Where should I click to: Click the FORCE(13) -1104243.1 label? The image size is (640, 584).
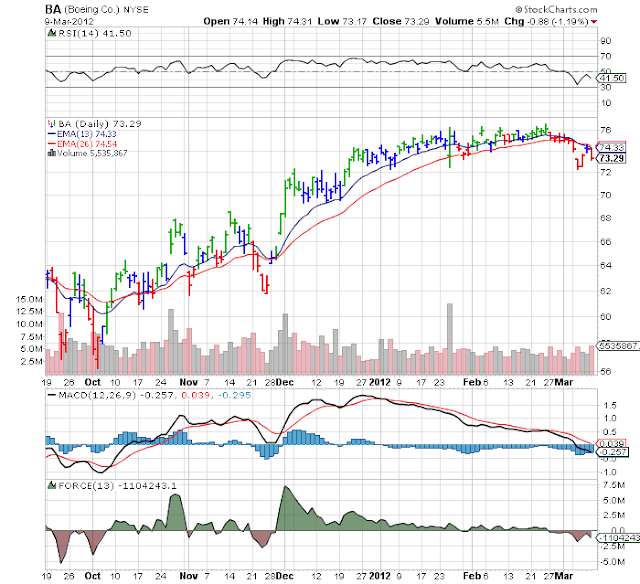118,486
